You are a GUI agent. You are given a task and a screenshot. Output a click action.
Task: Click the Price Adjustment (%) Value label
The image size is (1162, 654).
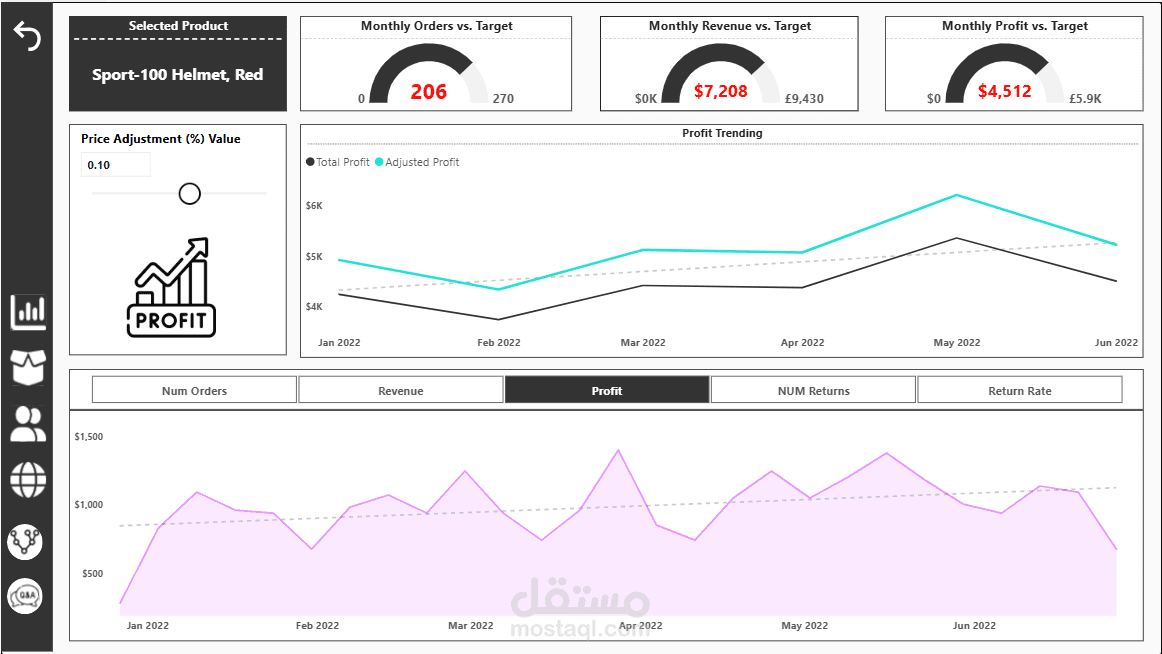click(161, 139)
